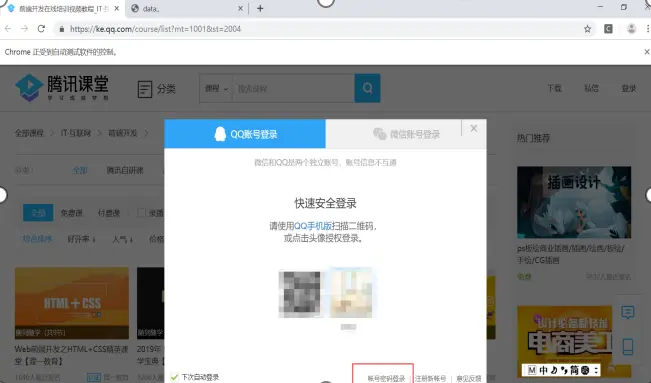Viewport: 651px width, 383px height.
Task: Click IT·互联网 breadcrumb
Action: tap(76, 133)
